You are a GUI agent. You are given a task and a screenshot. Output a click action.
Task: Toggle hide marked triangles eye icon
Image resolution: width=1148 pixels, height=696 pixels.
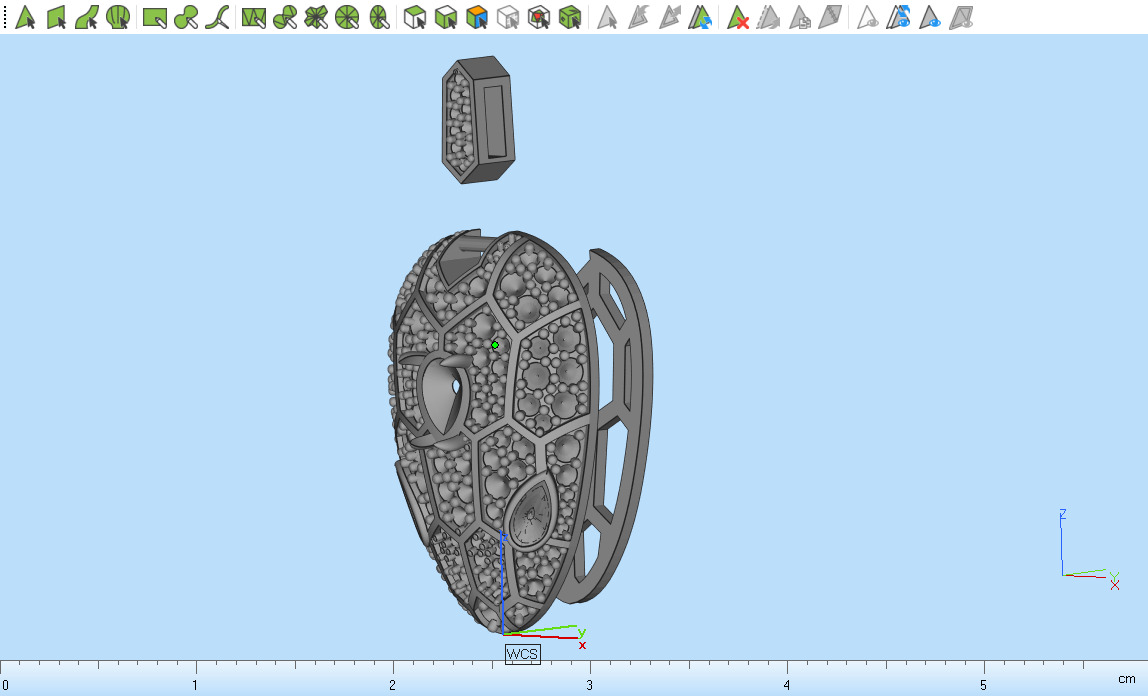[867, 16]
